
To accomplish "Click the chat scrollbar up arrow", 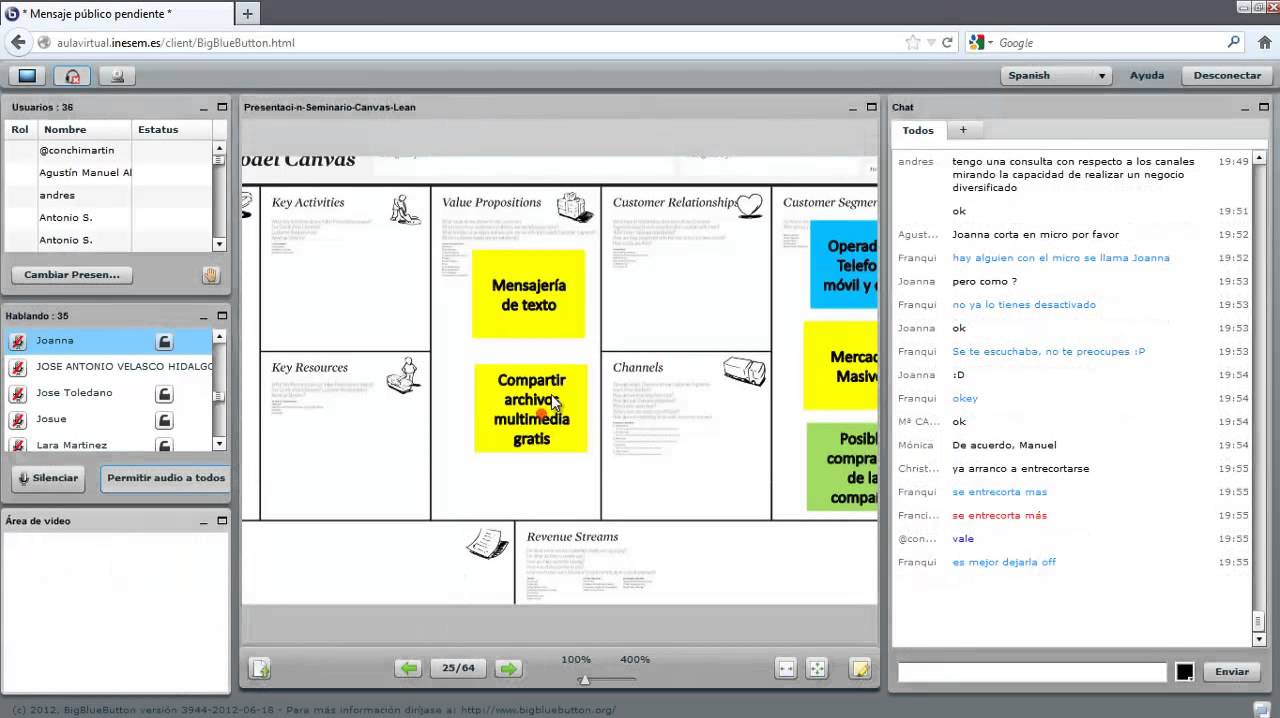I will pyautogui.click(x=1259, y=157).
